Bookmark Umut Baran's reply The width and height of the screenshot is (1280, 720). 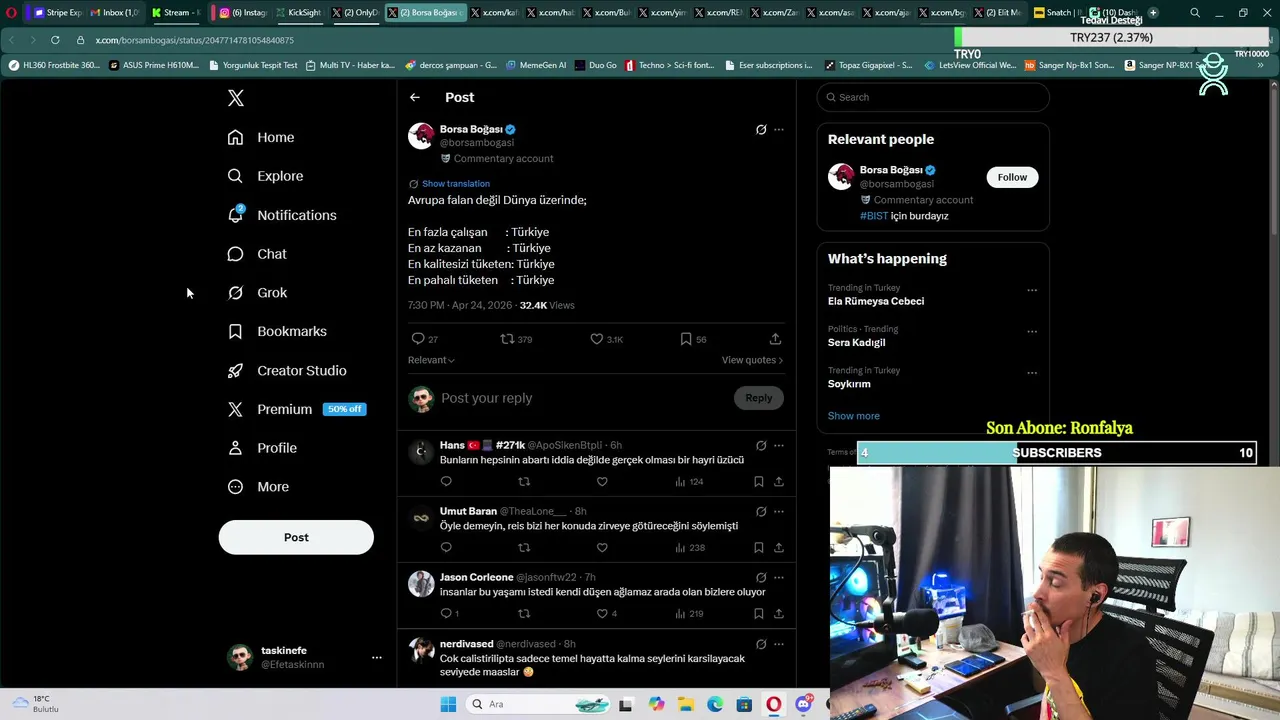click(x=759, y=548)
